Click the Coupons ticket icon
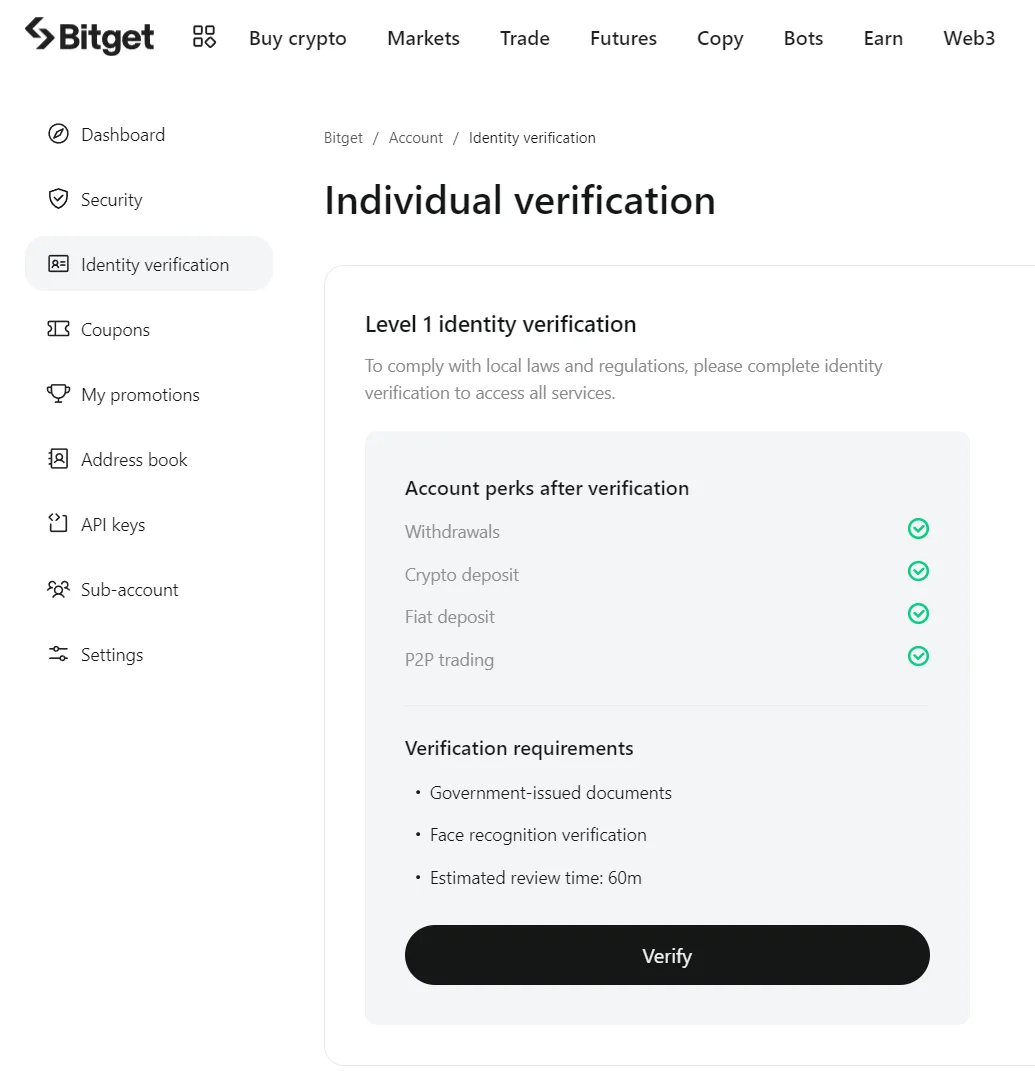The image size is (1035, 1071). [x=58, y=329]
